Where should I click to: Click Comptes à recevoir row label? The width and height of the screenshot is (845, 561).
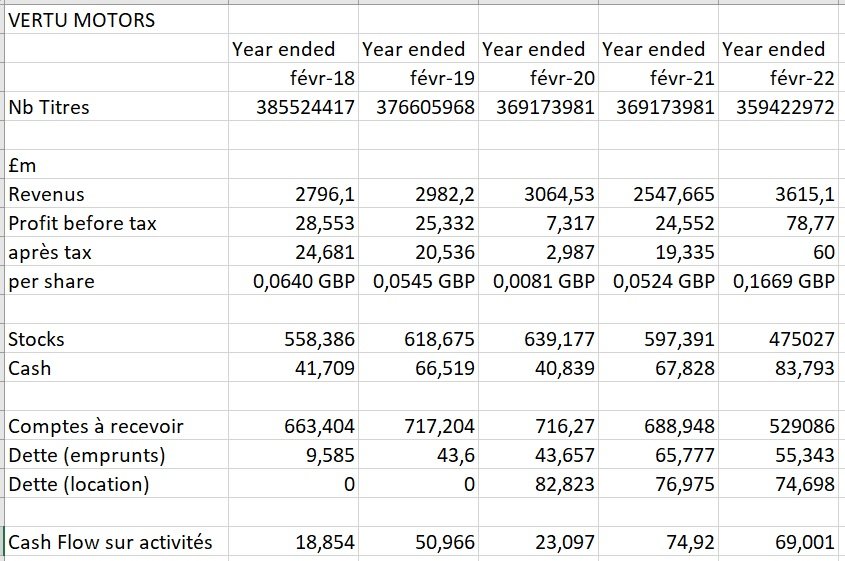click(x=95, y=426)
